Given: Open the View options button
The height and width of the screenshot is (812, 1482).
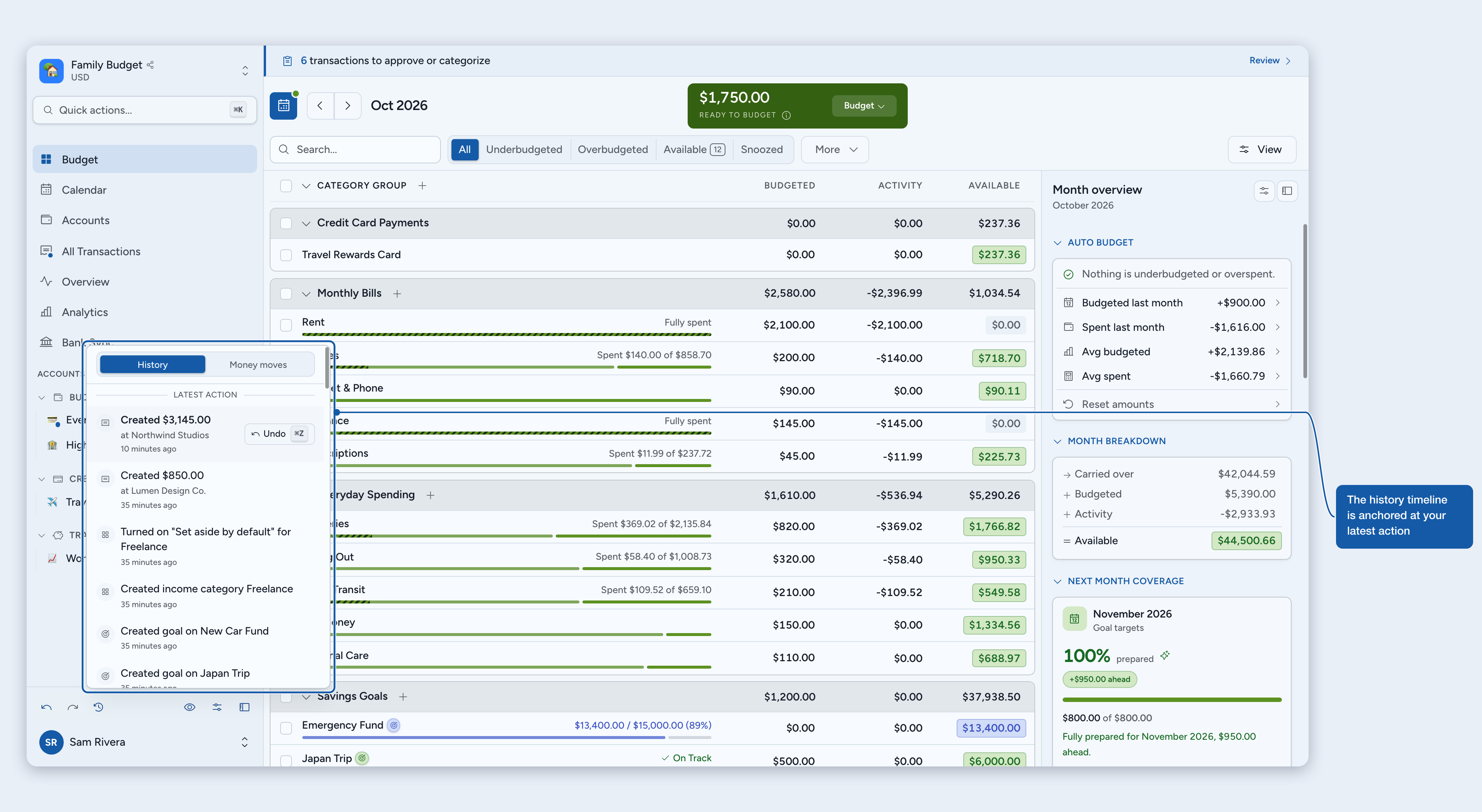Looking at the screenshot, I should click(x=1262, y=150).
